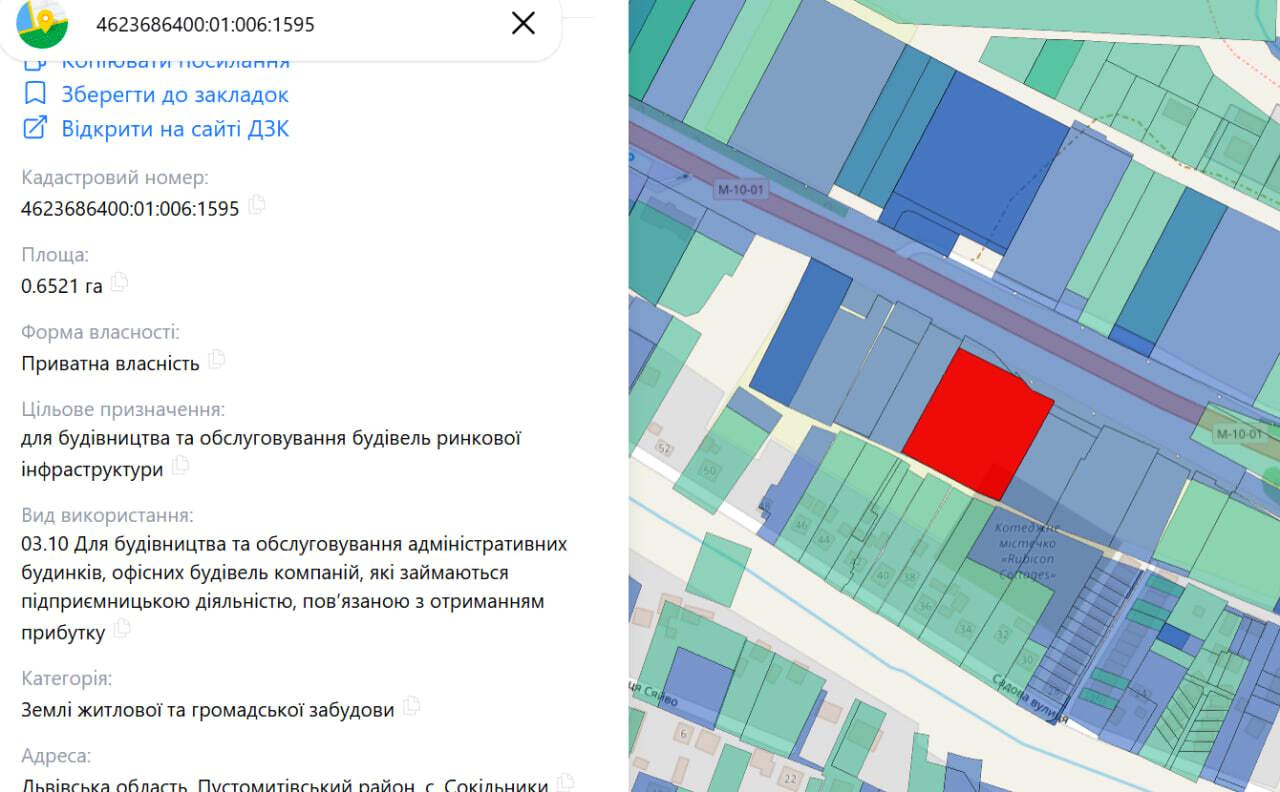Click the bookmark icon beside 'Зберегти до закладок'

(x=35, y=94)
